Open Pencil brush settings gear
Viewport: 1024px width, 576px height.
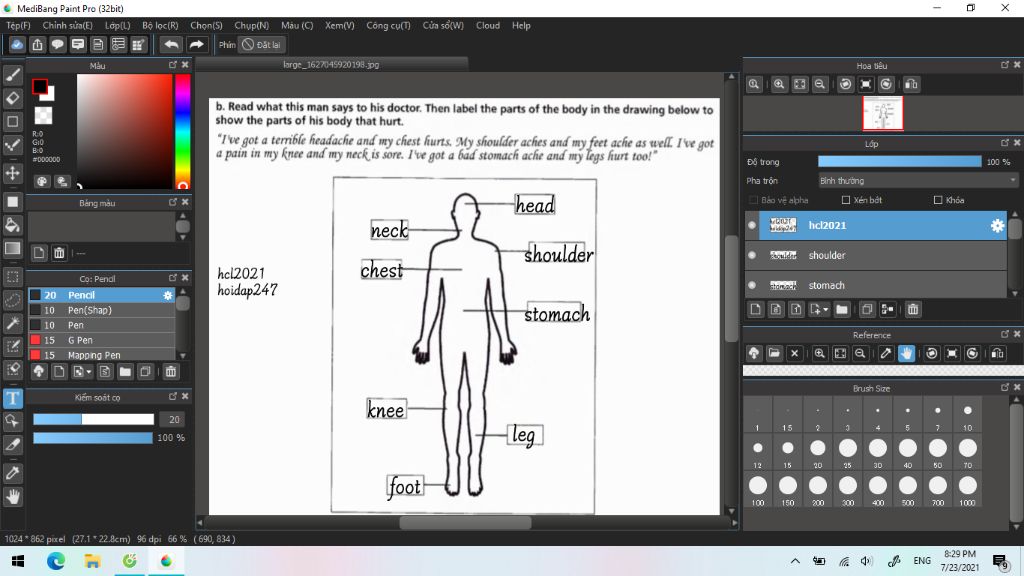click(x=168, y=295)
